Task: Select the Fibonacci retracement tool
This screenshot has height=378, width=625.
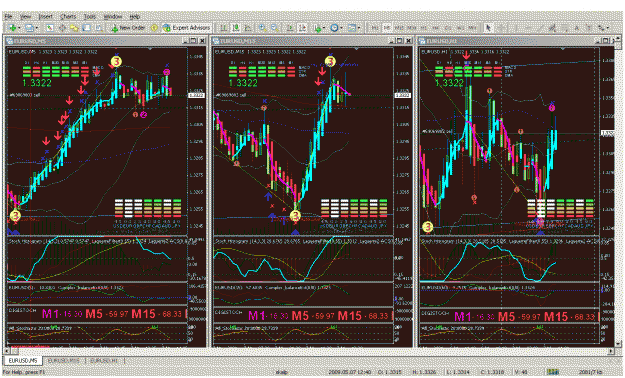Action: (565, 28)
